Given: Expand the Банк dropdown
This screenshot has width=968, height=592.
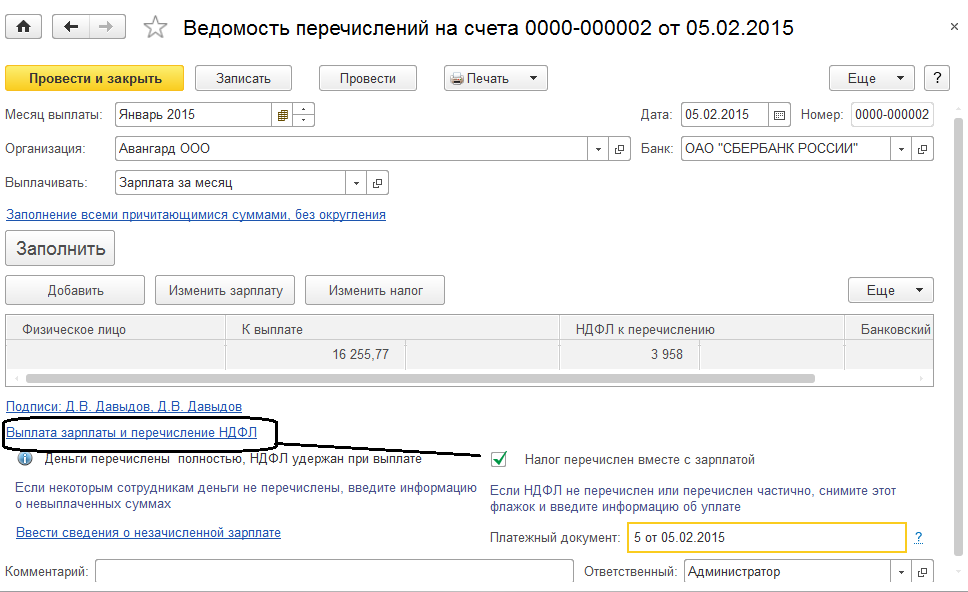Looking at the screenshot, I should (901, 149).
